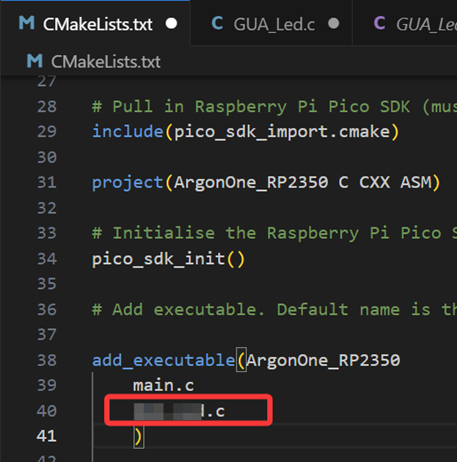Open the italic GUA_Le... preview tab
Image resolution: width=457 pixels, height=462 pixels.
405,23
